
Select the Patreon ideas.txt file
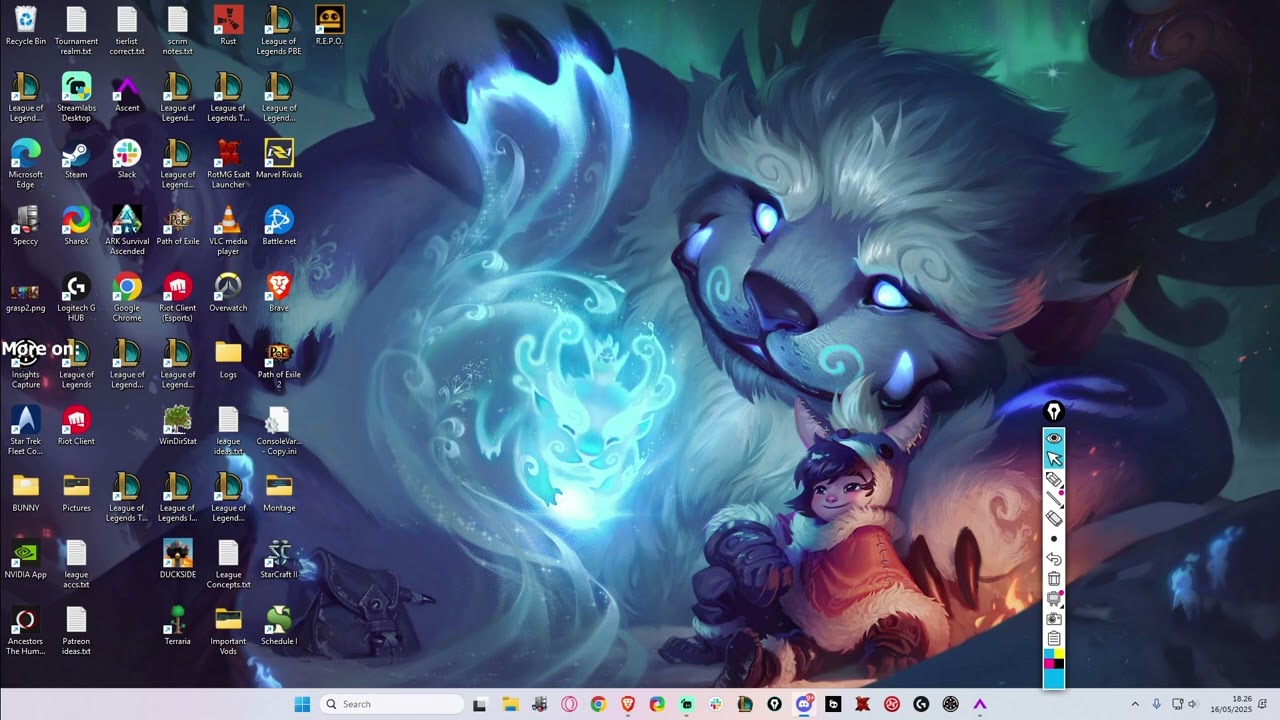76,631
